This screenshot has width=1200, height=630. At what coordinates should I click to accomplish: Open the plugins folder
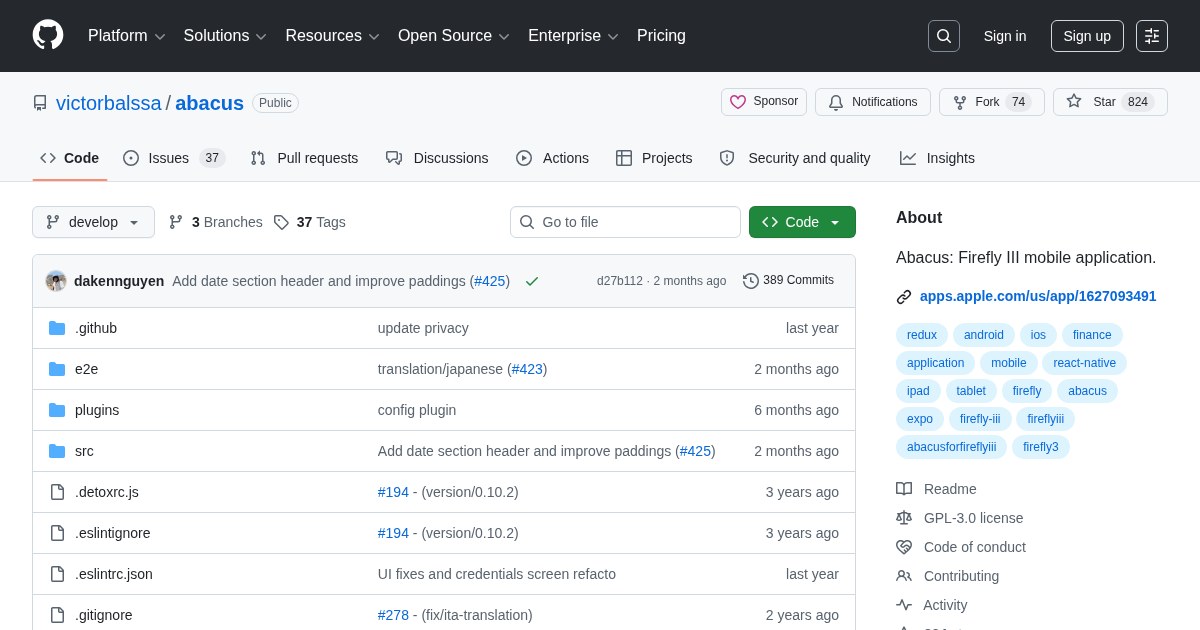click(97, 410)
